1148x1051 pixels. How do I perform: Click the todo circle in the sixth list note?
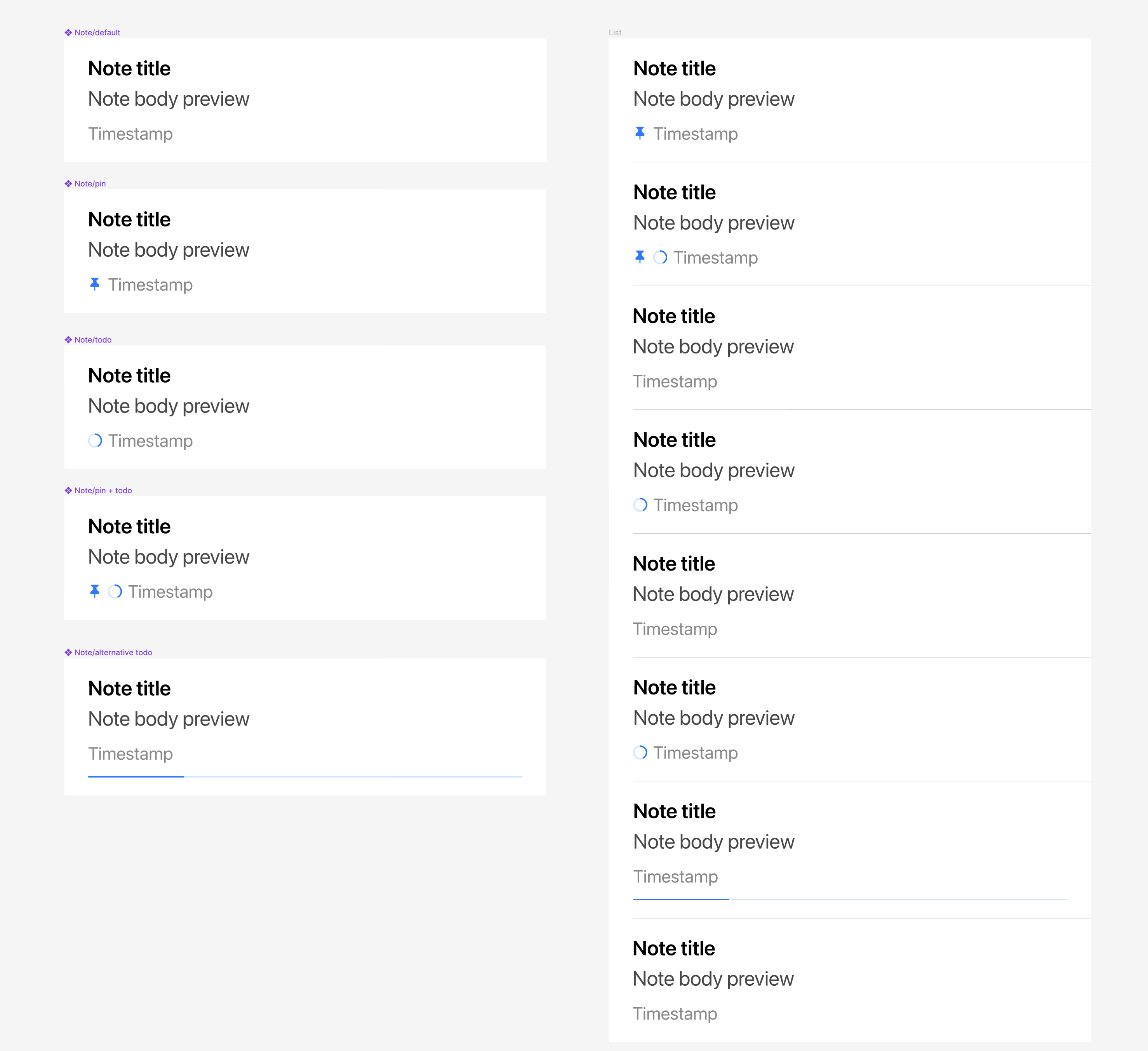click(640, 752)
